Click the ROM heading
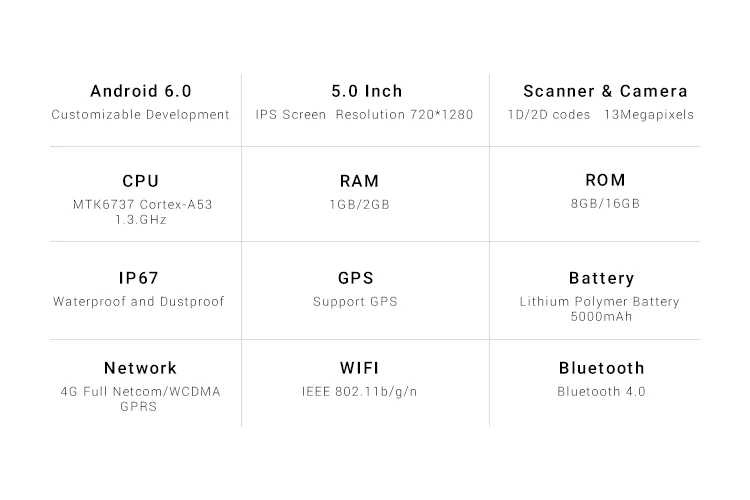Image resolution: width=750 pixels, height=500 pixels. [605, 180]
